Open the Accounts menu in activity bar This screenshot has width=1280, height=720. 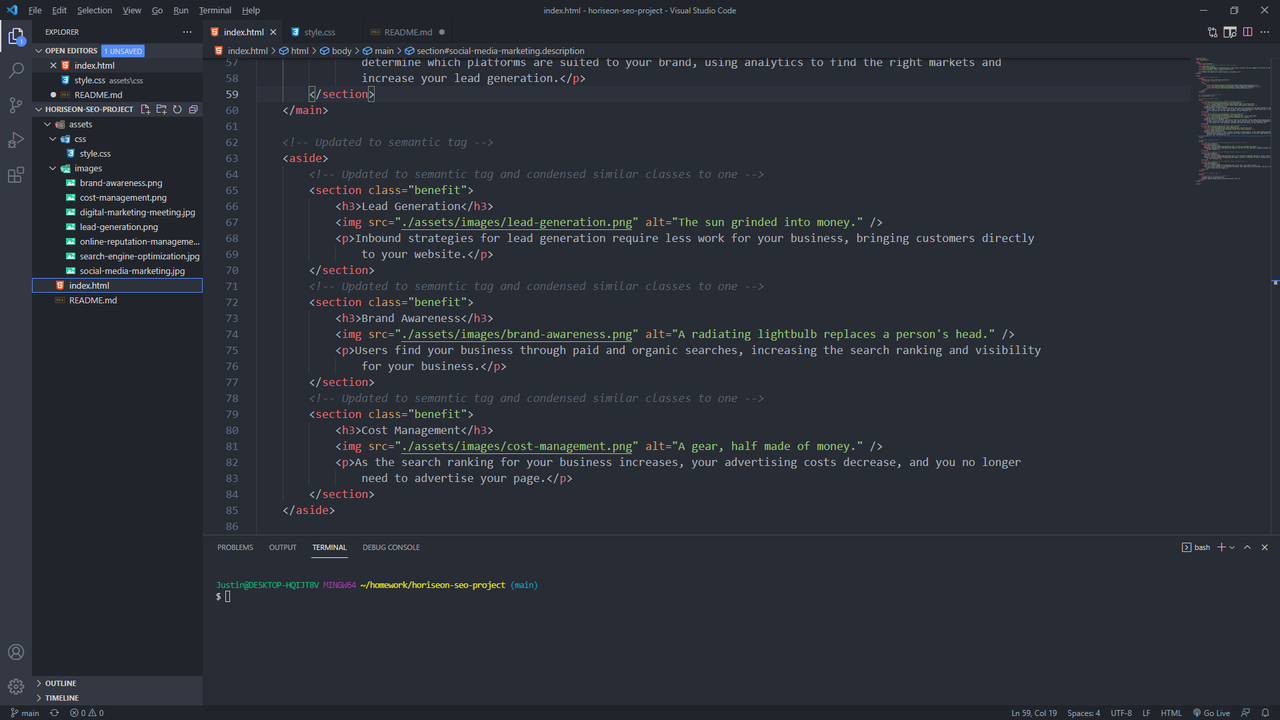(x=16, y=652)
